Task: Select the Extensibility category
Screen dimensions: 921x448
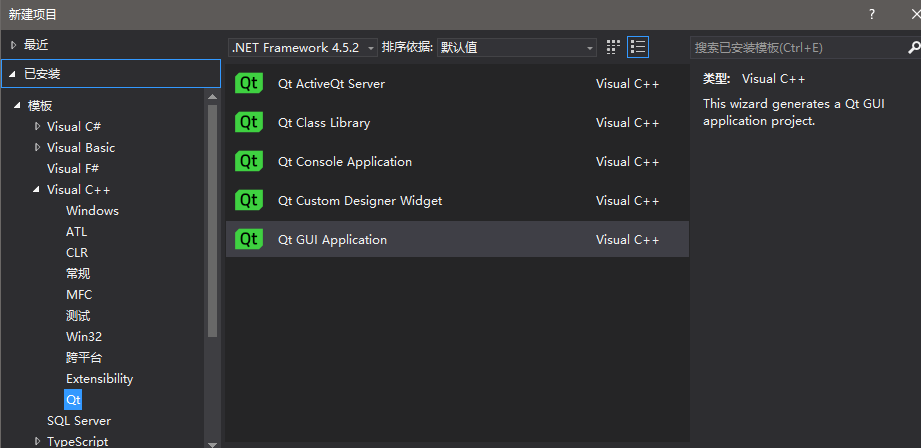Action: point(100,379)
